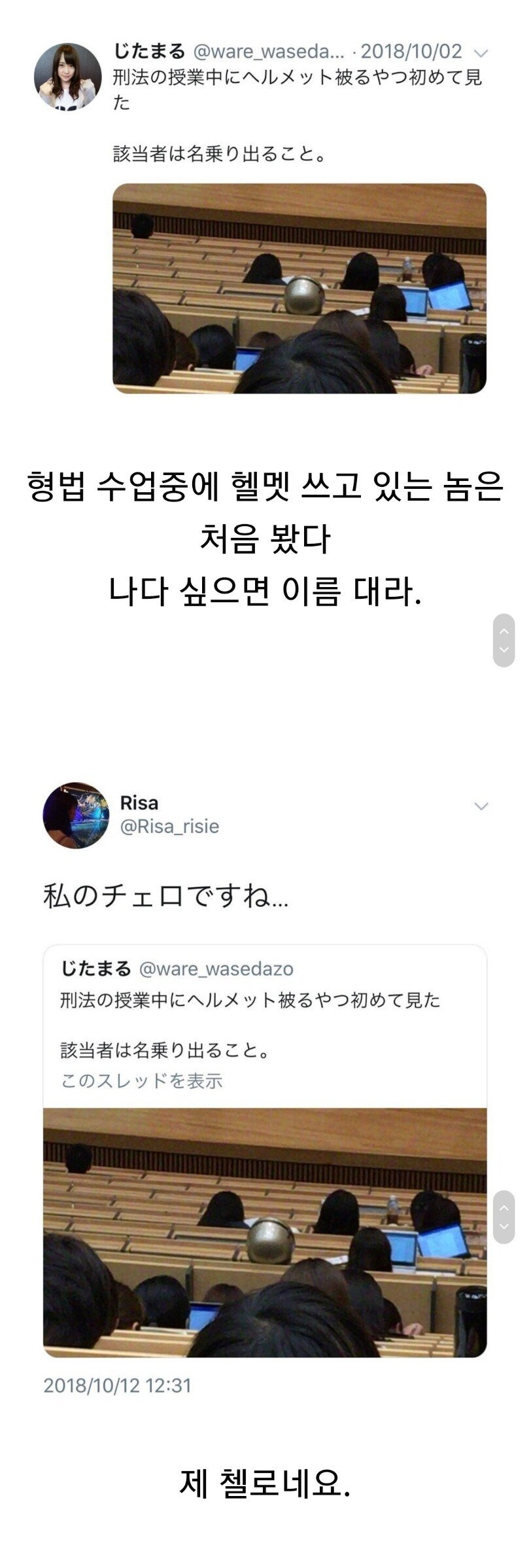This screenshot has height=1568, width=529.
Task: Open the じたまる display name in top tweet
Action: (x=149, y=51)
